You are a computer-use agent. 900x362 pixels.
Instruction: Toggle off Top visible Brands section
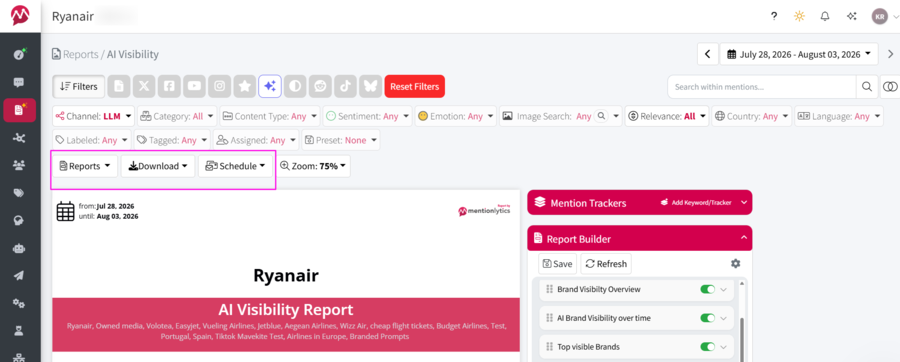click(x=707, y=347)
